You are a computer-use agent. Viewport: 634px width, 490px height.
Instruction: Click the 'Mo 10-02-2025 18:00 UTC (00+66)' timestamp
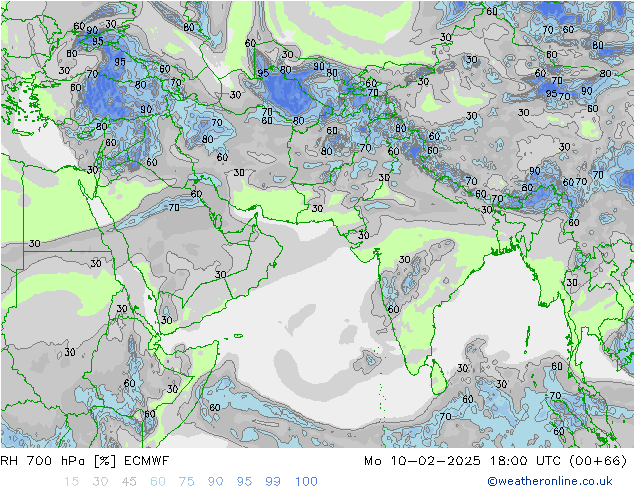click(496, 460)
